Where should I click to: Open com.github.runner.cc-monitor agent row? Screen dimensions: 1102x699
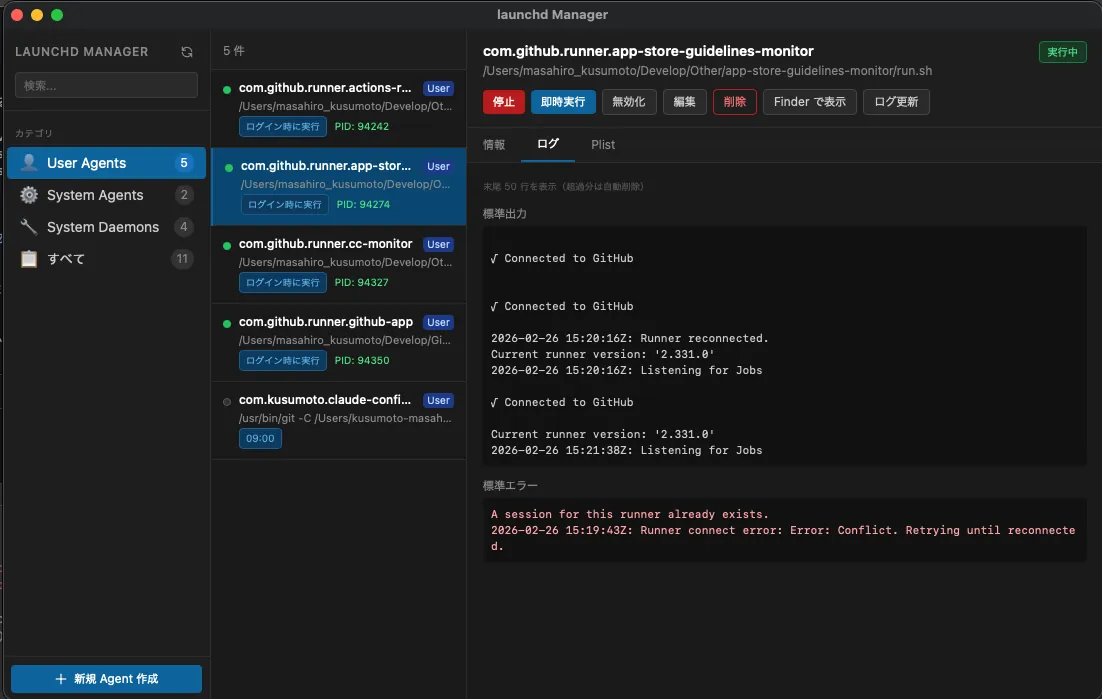coord(339,264)
